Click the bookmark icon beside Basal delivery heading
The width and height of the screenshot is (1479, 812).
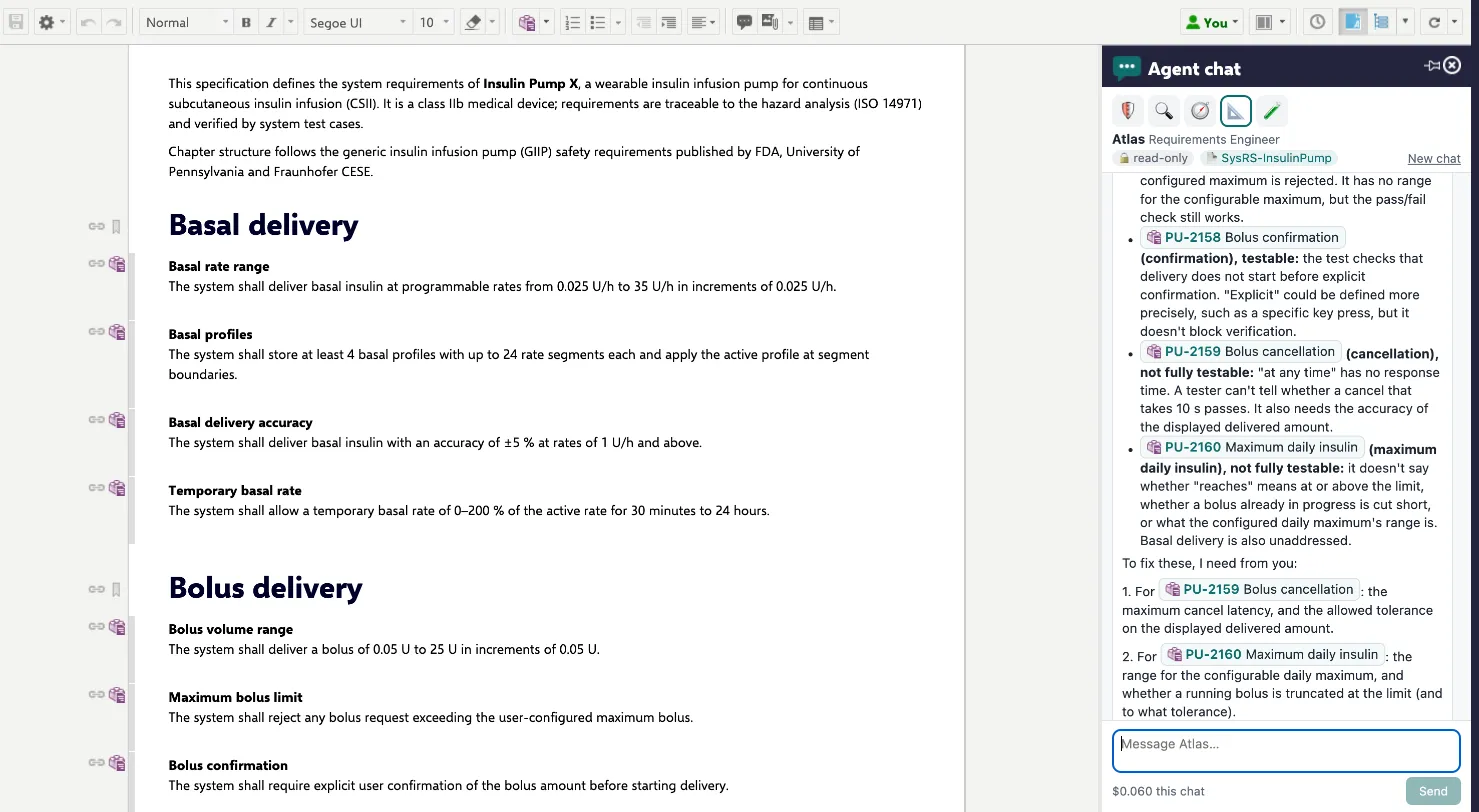coord(116,227)
